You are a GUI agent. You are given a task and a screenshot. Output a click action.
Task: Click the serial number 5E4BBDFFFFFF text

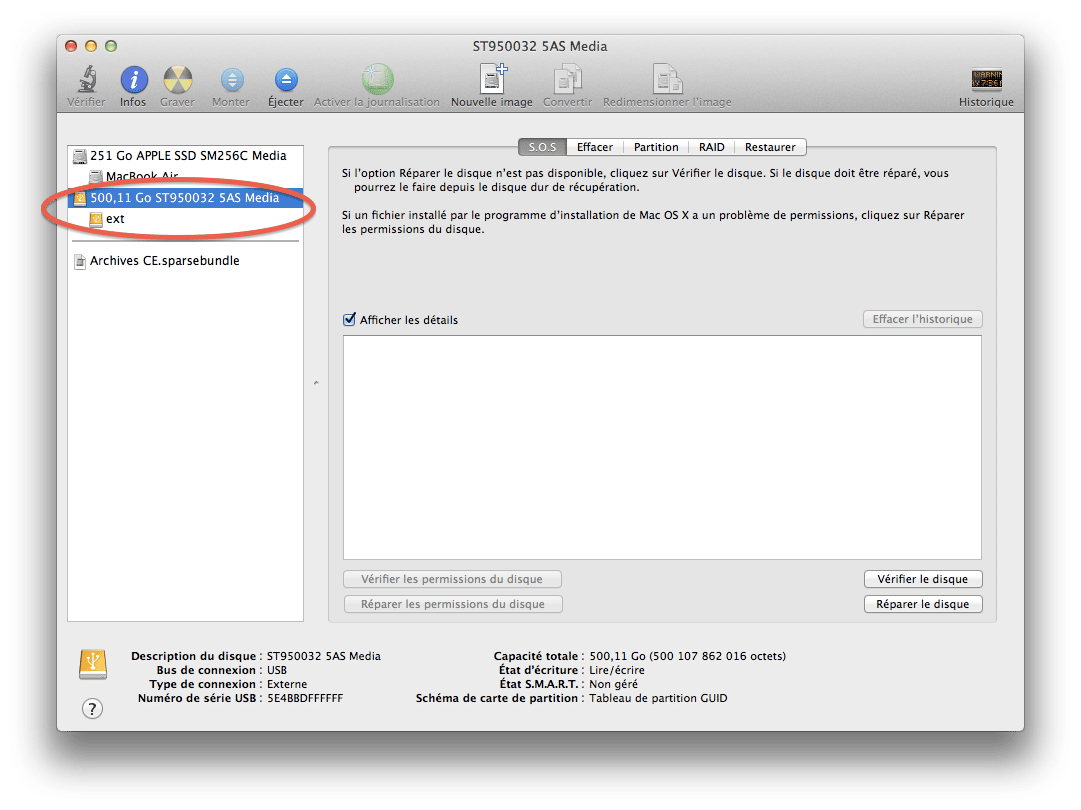pos(305,698)
